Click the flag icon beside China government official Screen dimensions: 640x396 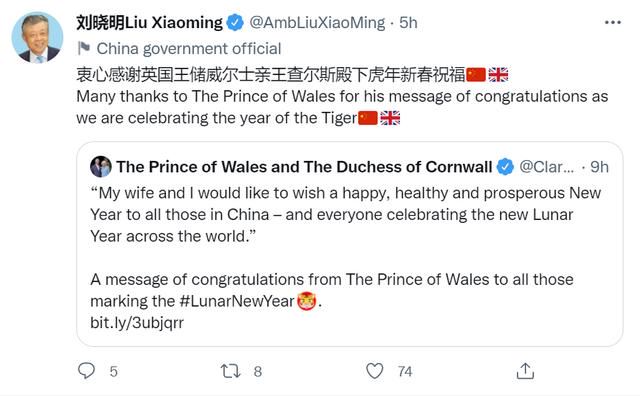point(84,48)
